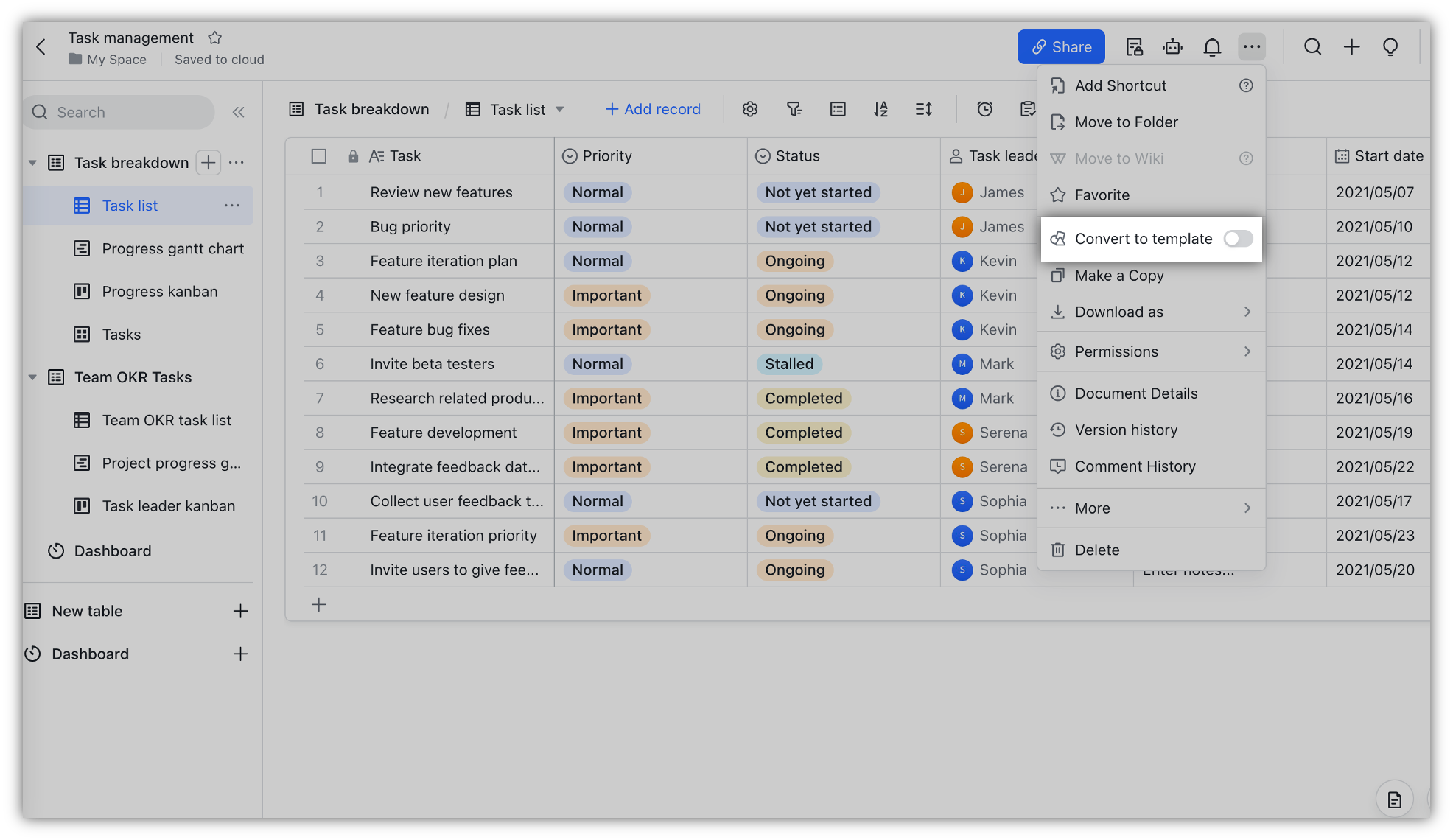
Task: Open the Task list view dropdown
Action: pos(559,109)
